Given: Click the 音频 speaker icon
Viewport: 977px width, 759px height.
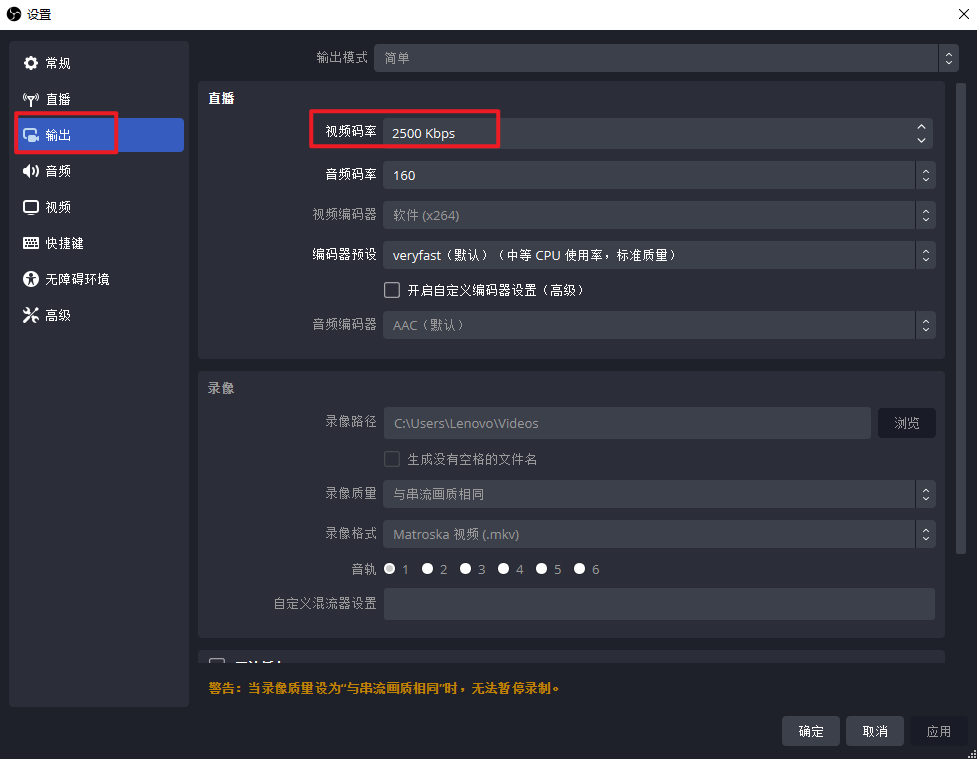Looking at the screenshot, I should click(30, 172).
